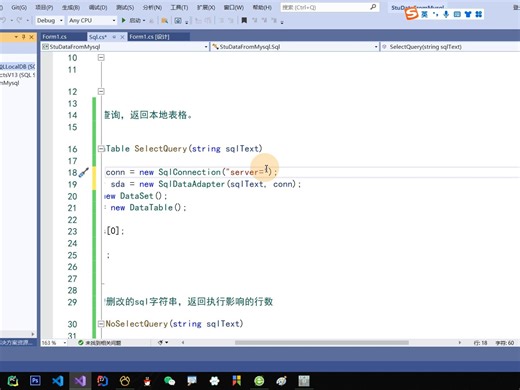Click the Sogou microphone voice input icon

[446, 14]
